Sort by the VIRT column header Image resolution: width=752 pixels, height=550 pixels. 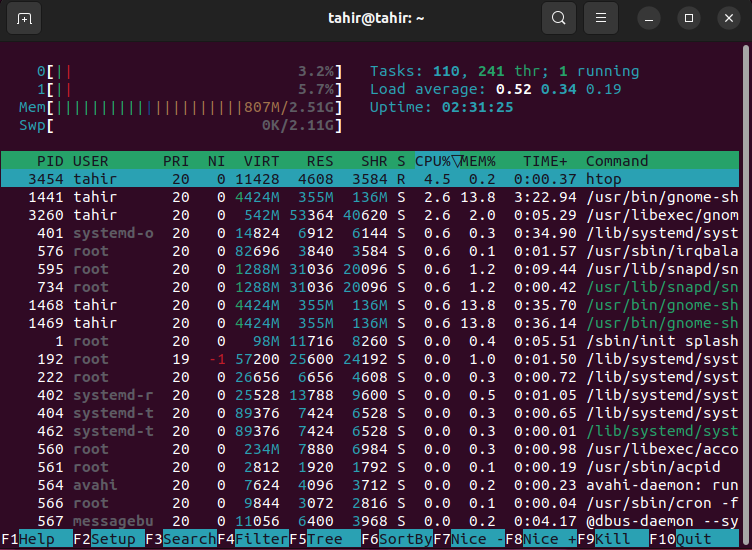pos(261,161)
